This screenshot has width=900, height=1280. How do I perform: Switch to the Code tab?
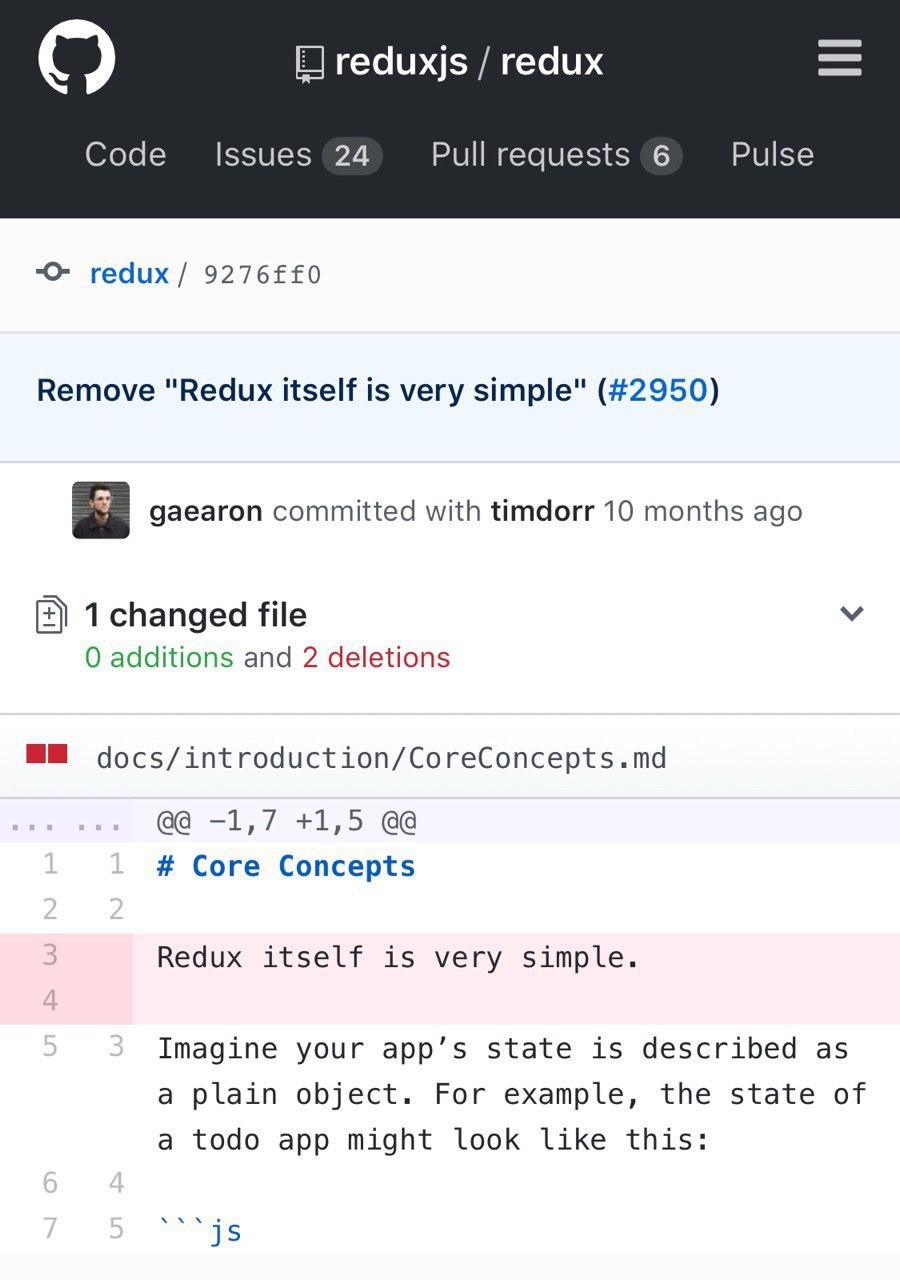[125, 154]
